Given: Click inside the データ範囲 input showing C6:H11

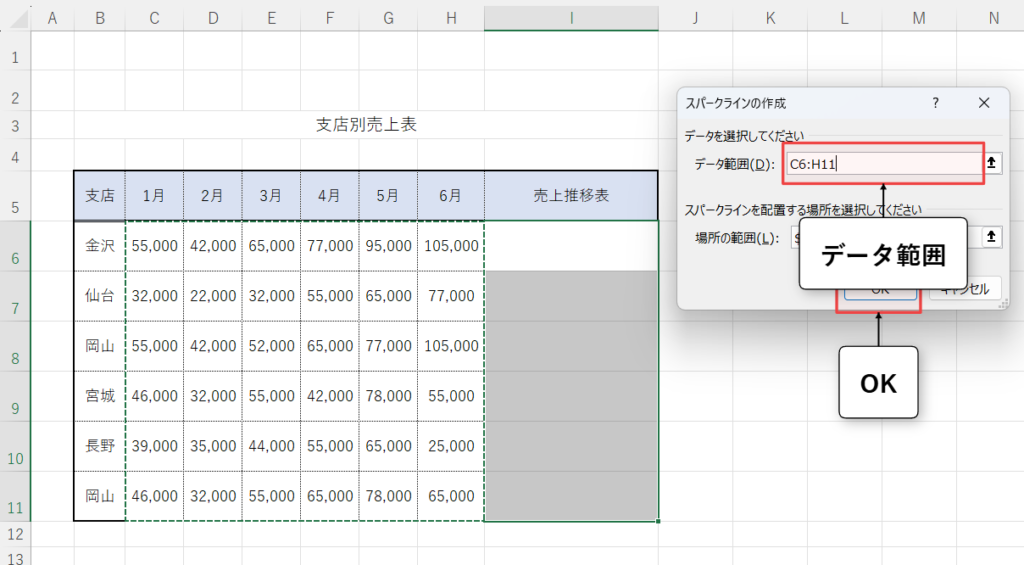Looking at the screenshot, I should click(880, 164).
